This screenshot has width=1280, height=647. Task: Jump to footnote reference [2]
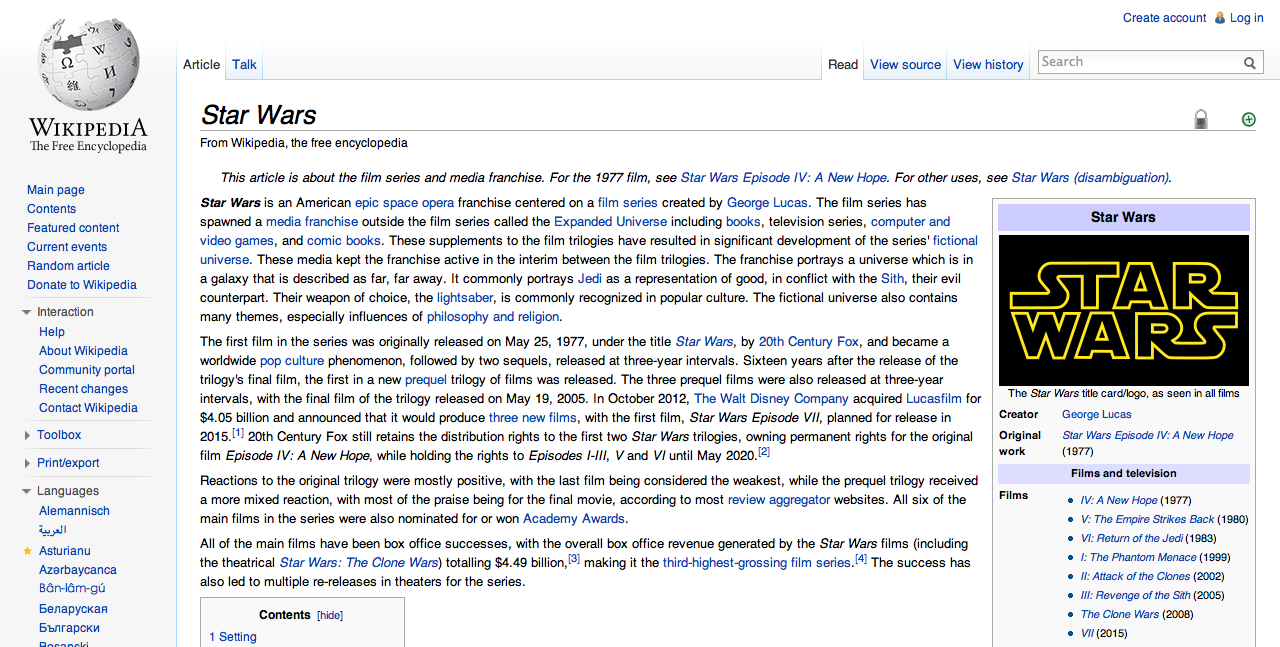click(x=764, y=452)
